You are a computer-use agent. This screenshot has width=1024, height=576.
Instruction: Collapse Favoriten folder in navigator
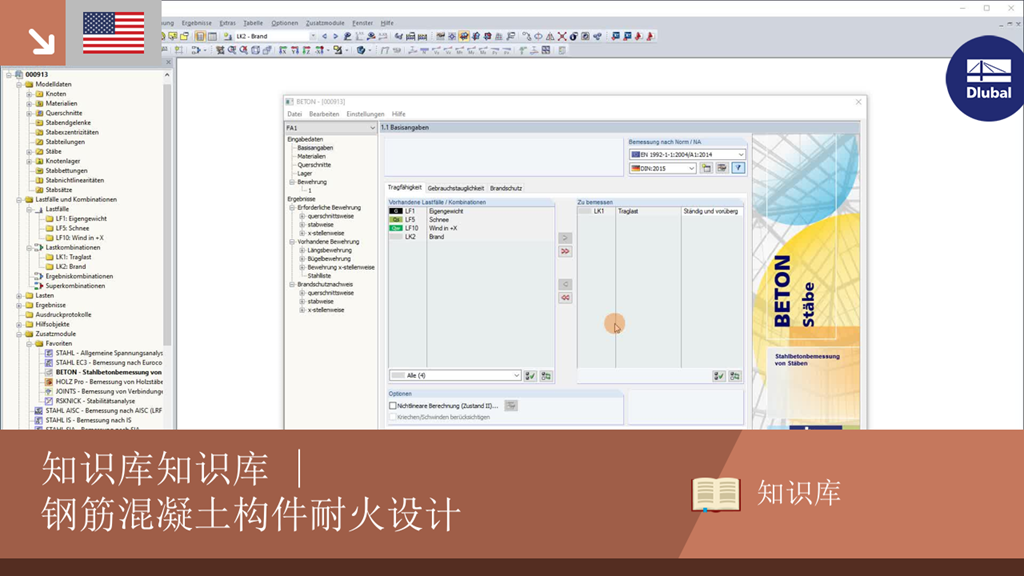pos(29,344)
